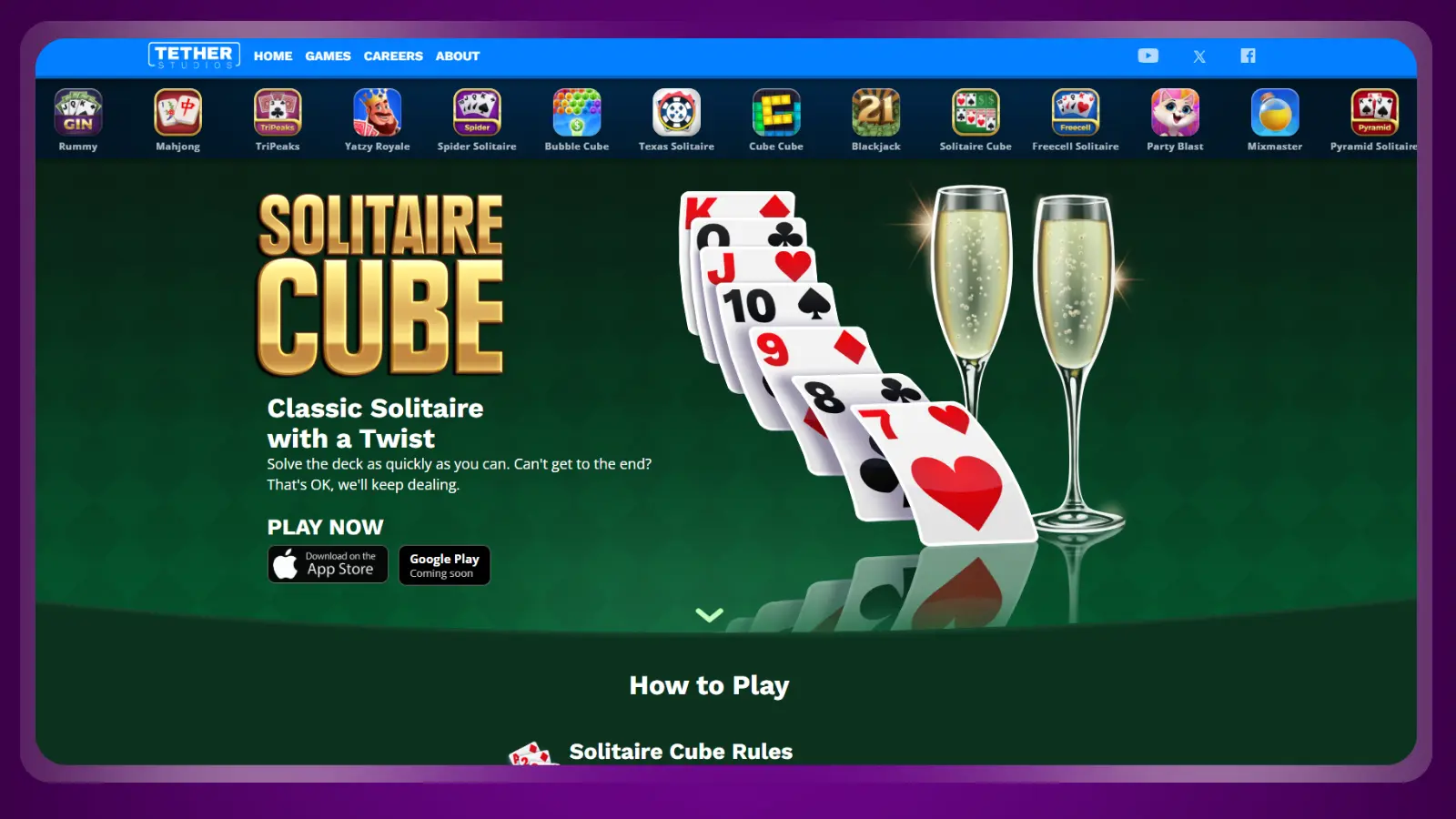Click the Tether Studios logo
1456x819 pixels.
pyautogui.click(x=194, y=56)
